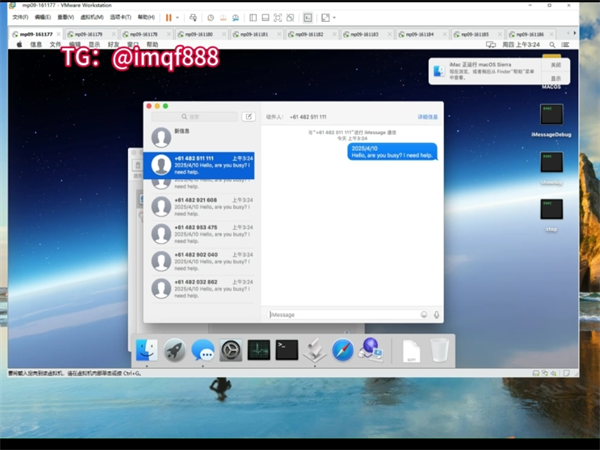Open Activity Monitor in the dock

259,350
